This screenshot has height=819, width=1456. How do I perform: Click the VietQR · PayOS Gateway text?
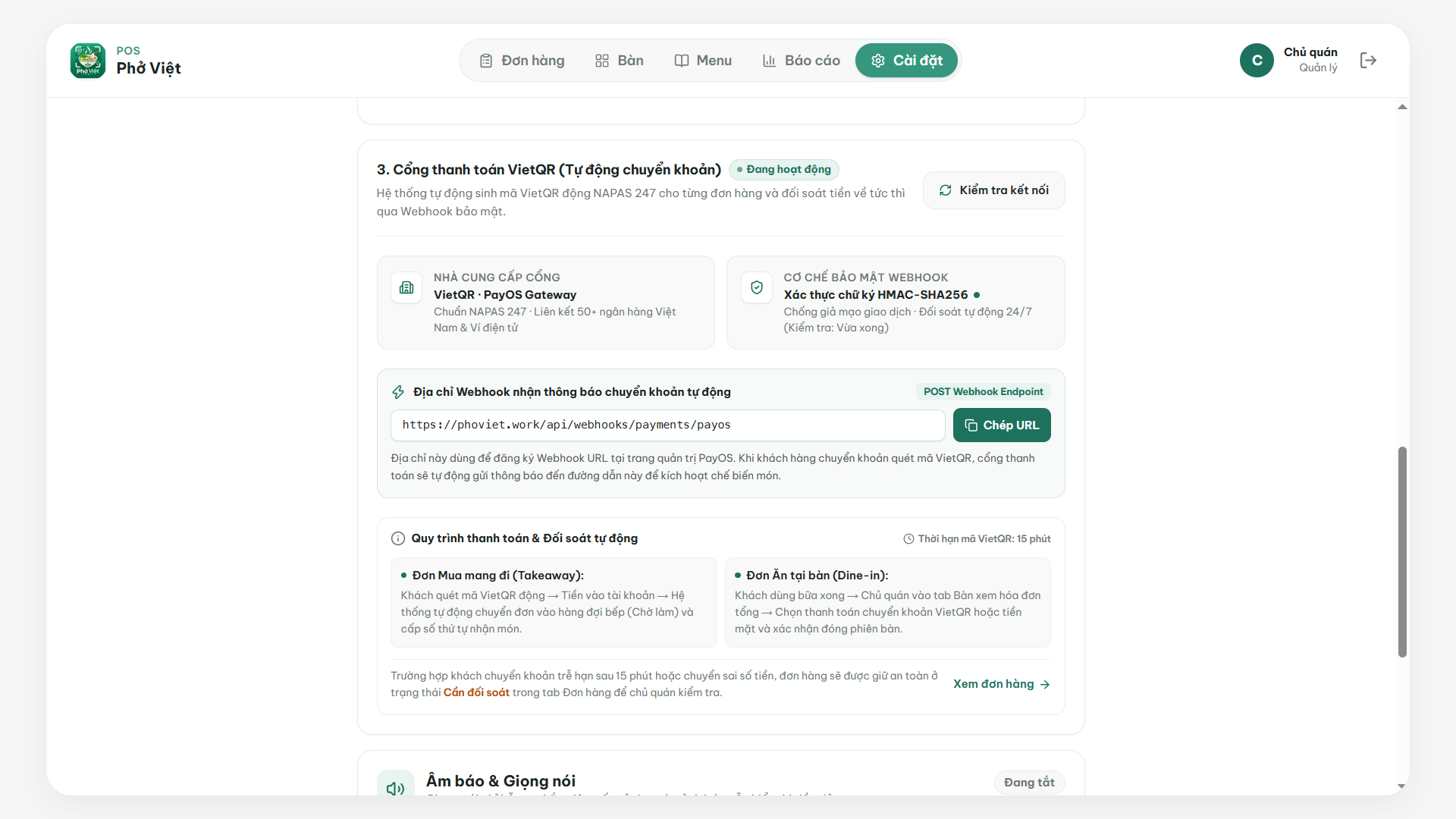(x=505, y=295)
